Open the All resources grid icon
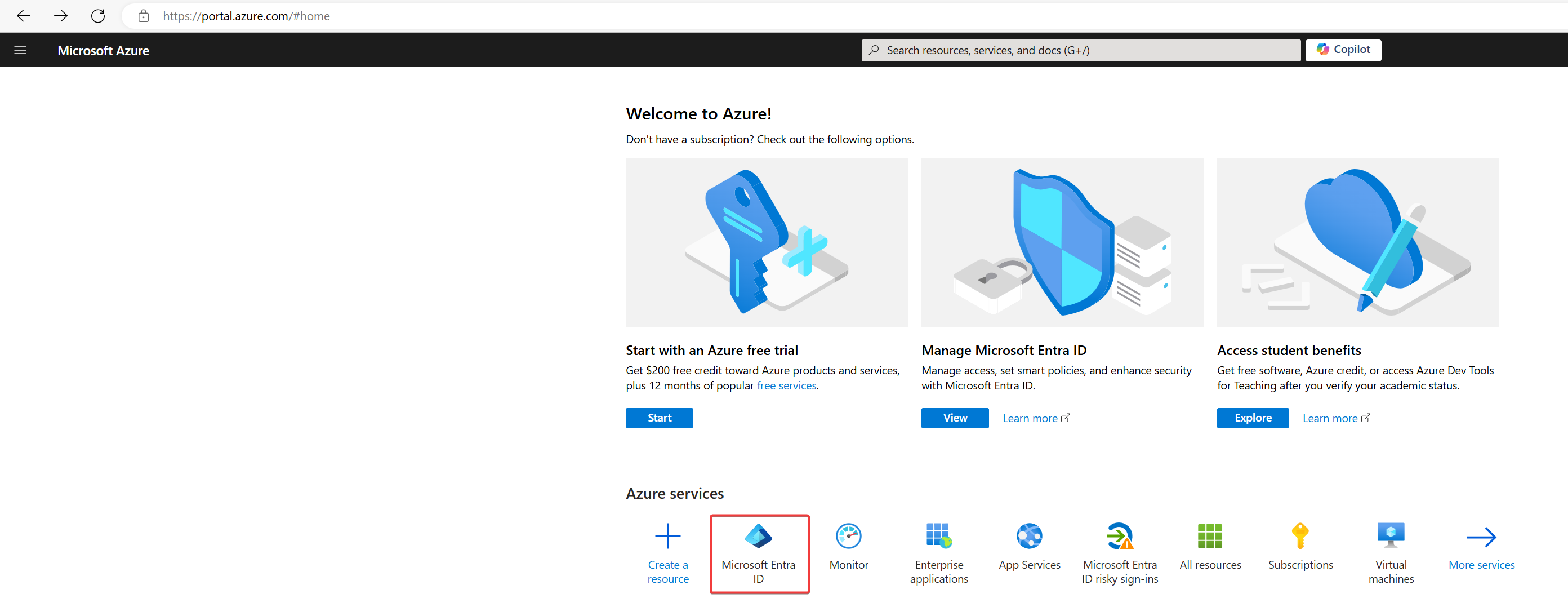 click(x=1209, y=536)
